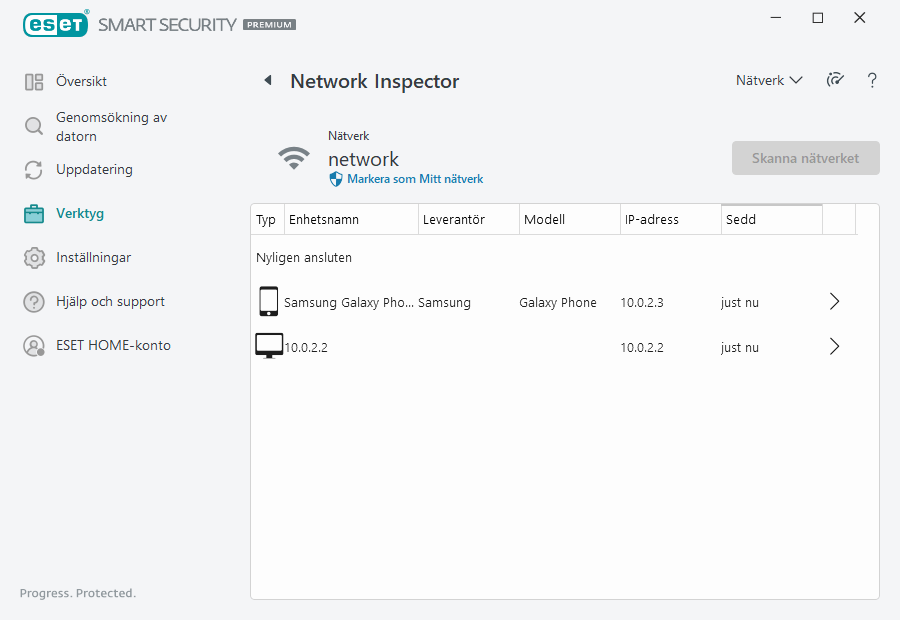Sort by Enhetsnamn column header
Screen dimensions: 900x620
coord(350,220)
